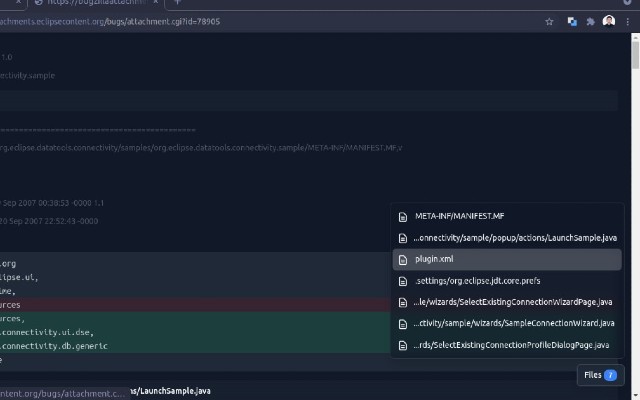Navigate to SelectExistingConnectionProfileDialogPage.java
Viewport: 640px width, 400px height.
(x=511, y=345)
